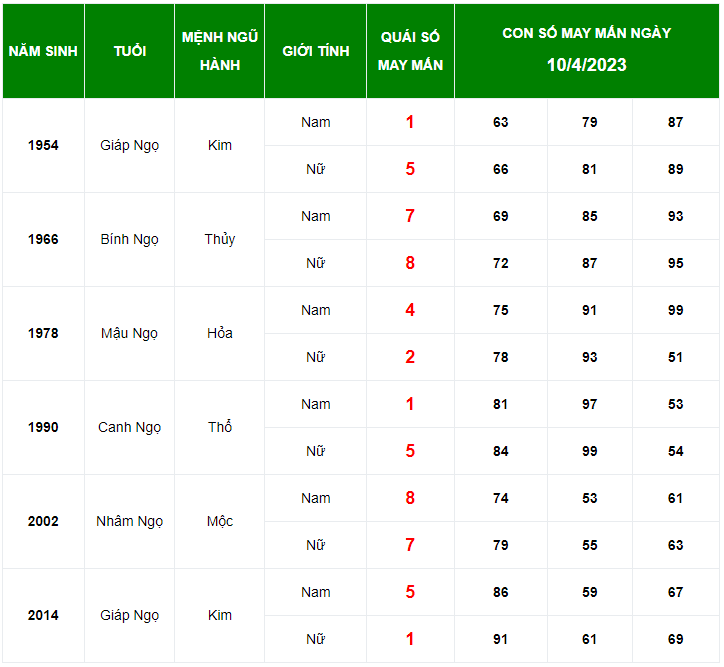This screenshot has height=667, width=724.
Task: Select lucky number 86 in the 2014 row
Action: tap(501, 592)
